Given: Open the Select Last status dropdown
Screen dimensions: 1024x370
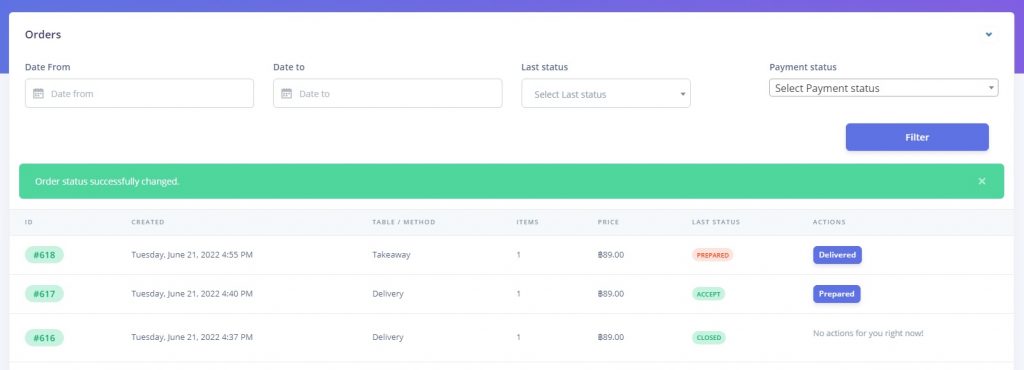Looking at the screenshot, I should pos(605,94).
